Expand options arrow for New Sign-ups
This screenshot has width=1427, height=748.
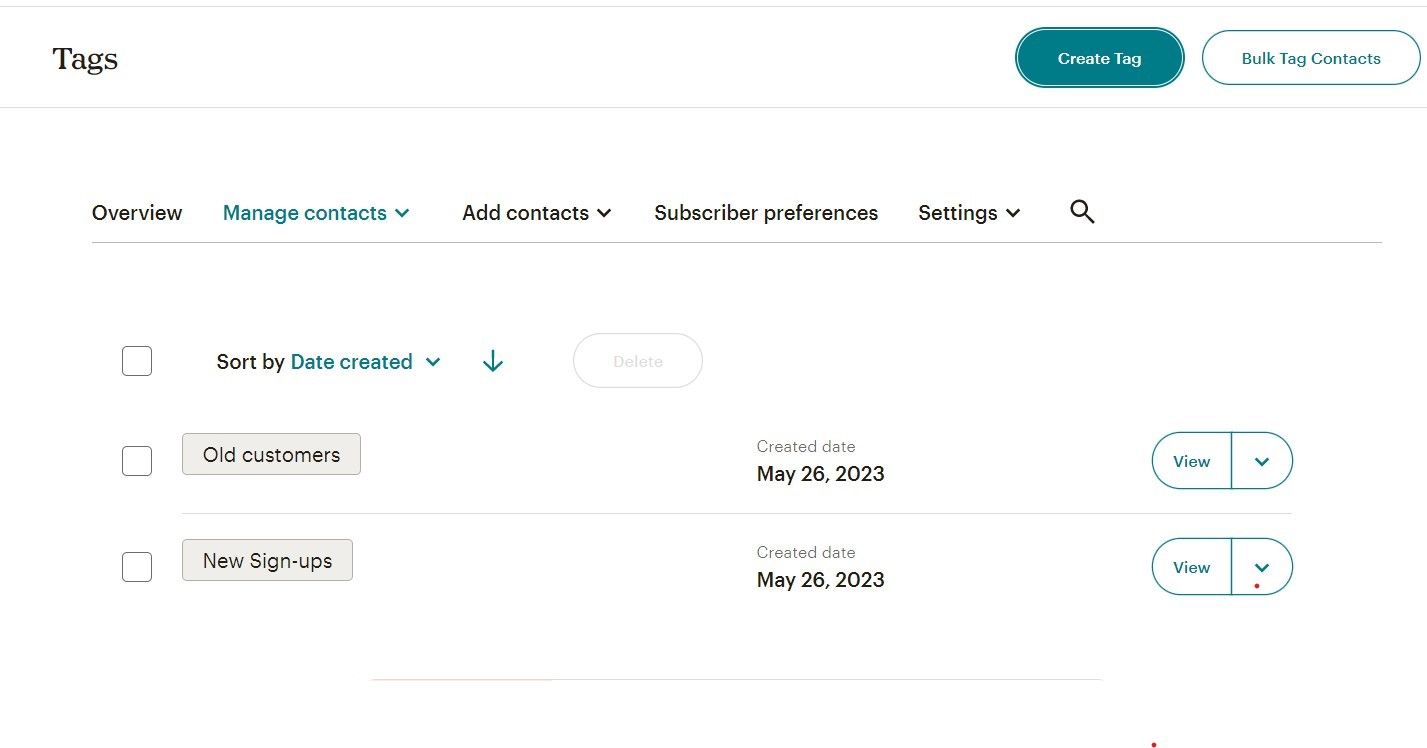click(x=1262, y=567)
